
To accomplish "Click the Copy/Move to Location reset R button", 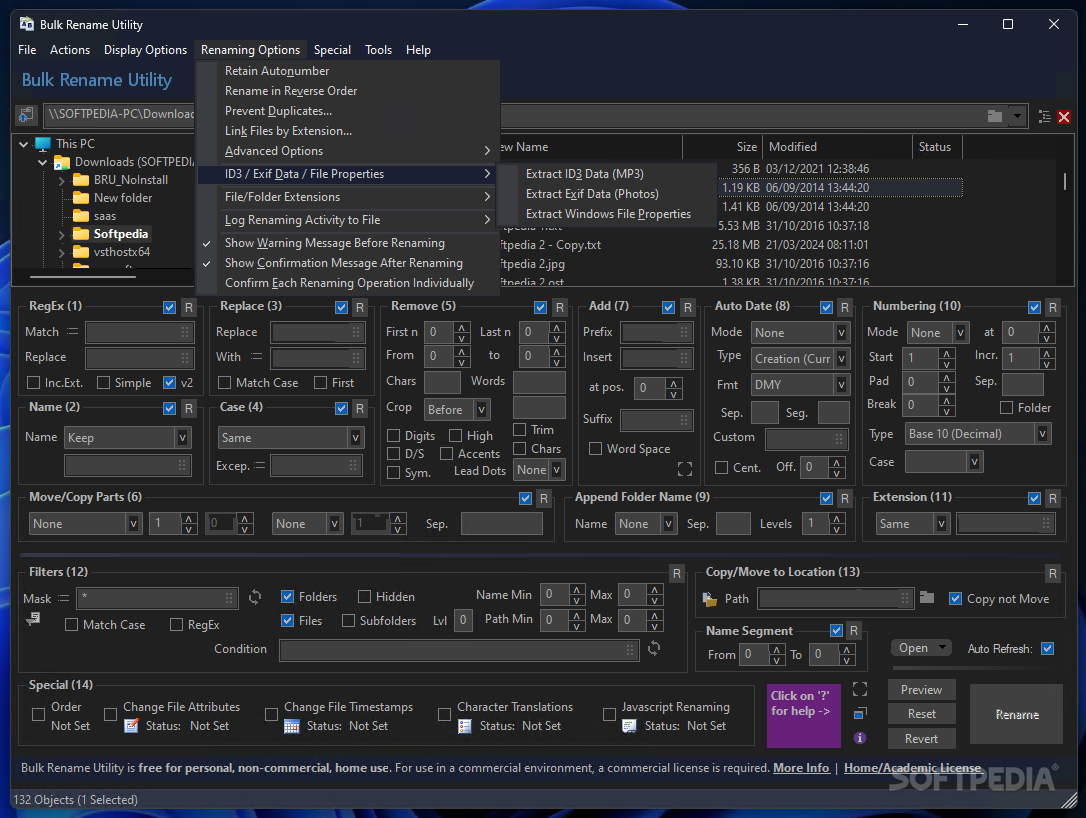I will (x=1052, y=574).
